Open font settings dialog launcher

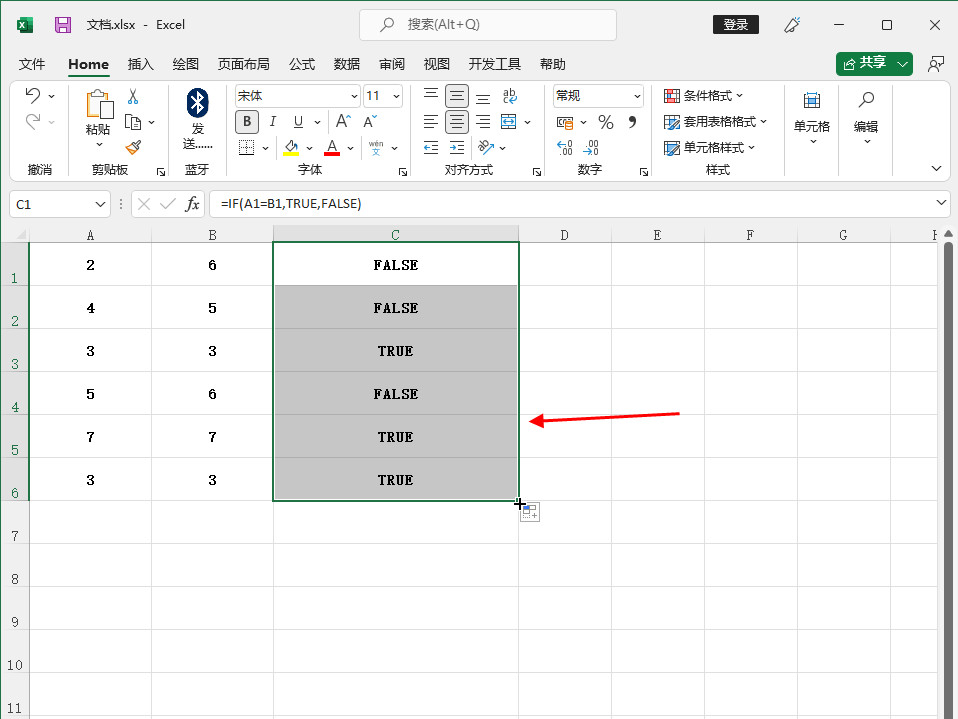(403, 172)
